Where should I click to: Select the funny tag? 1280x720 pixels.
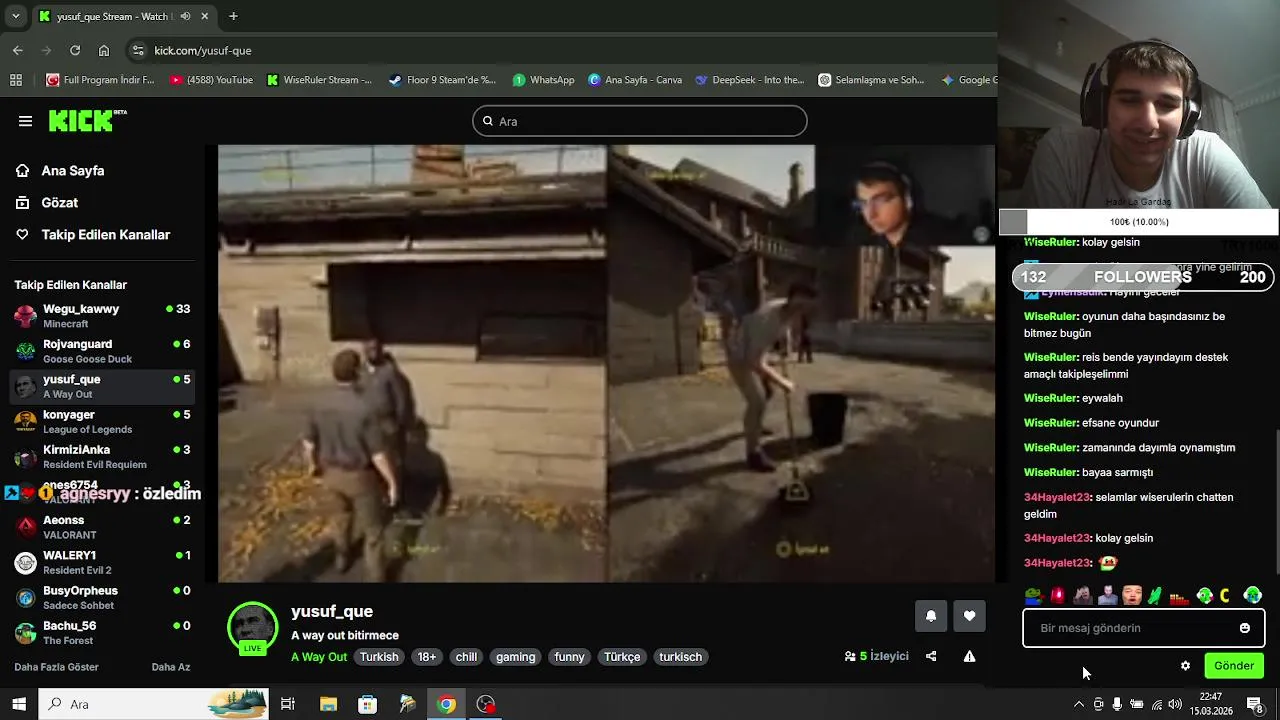[569, 657]
